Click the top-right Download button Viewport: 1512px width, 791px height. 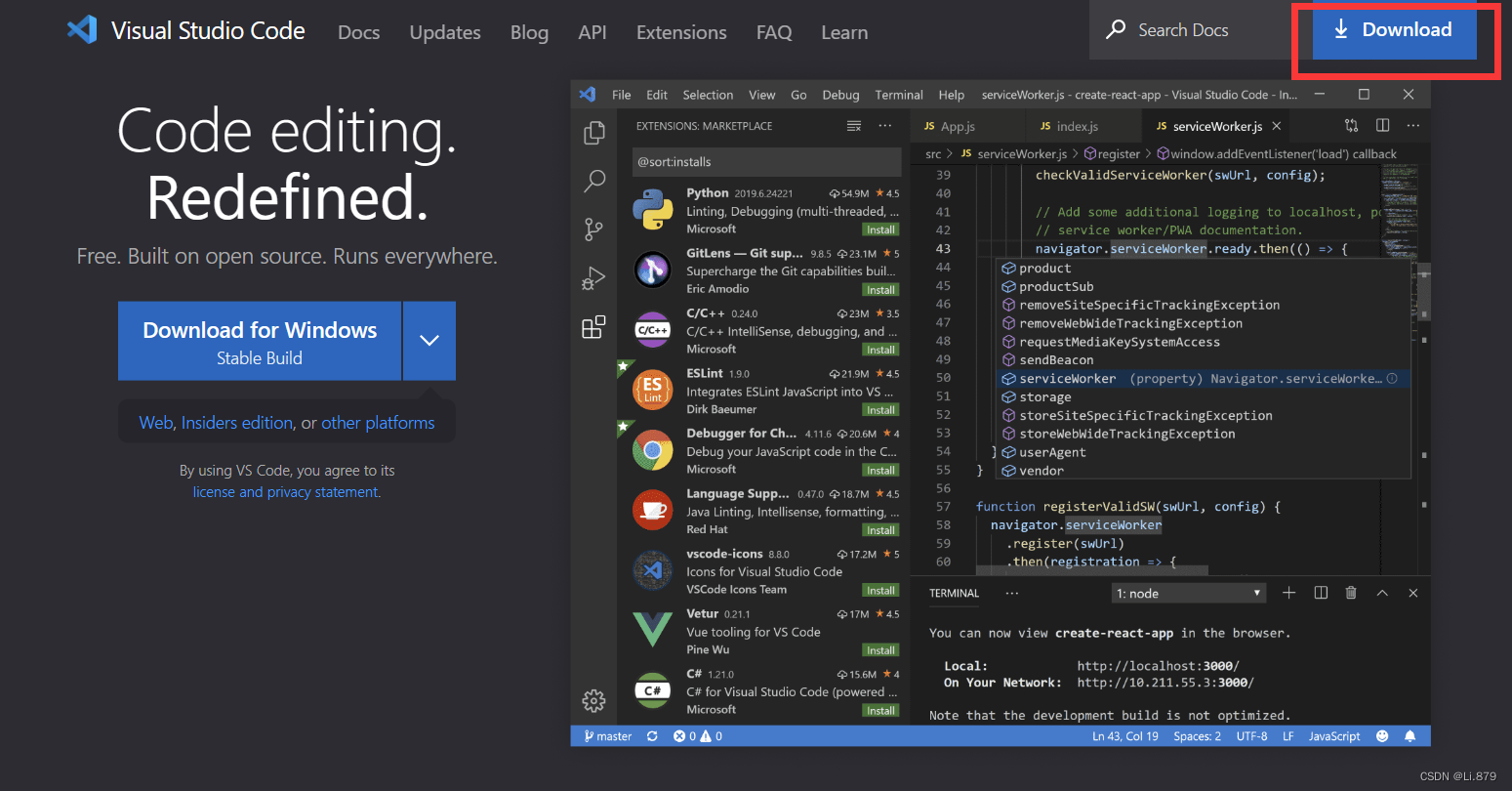pyautogui.click(x=1394, y=30)
